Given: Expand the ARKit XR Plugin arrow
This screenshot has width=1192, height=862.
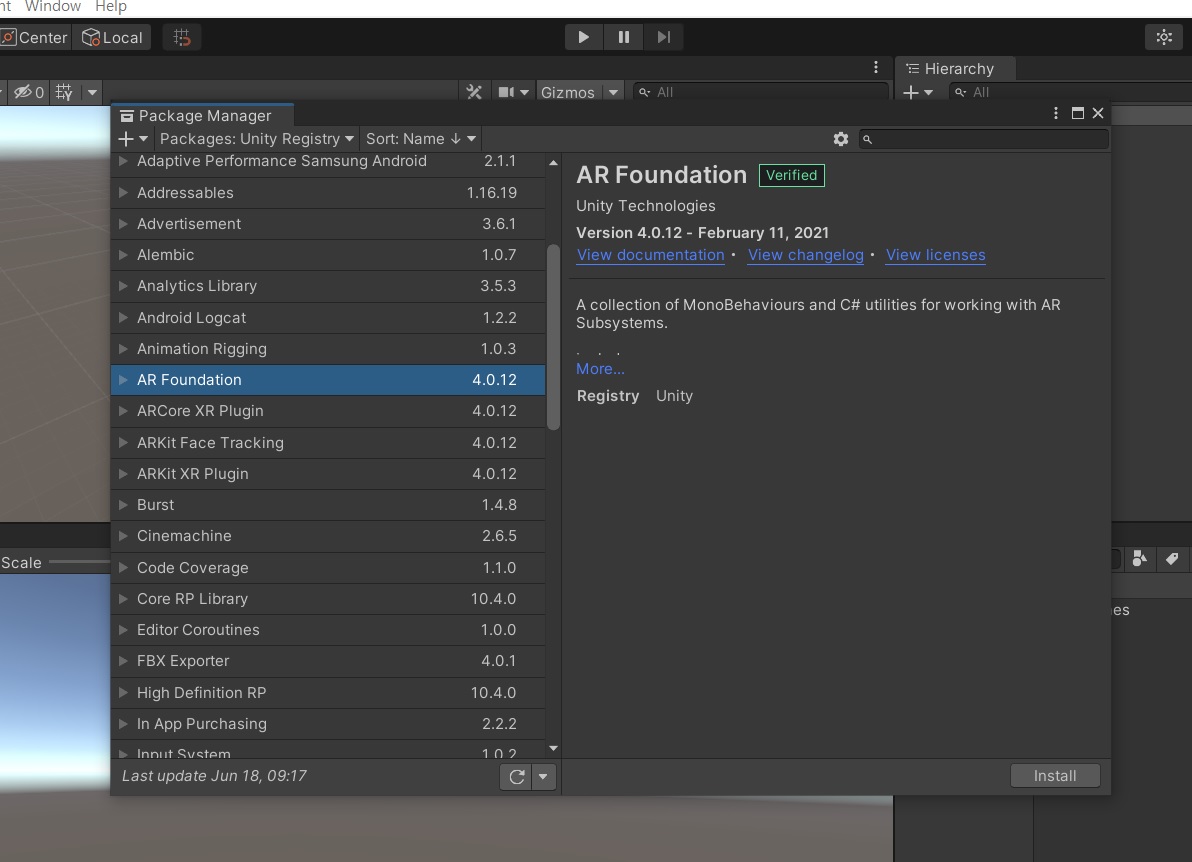Looking at the screenshot, I should [123, 474].
